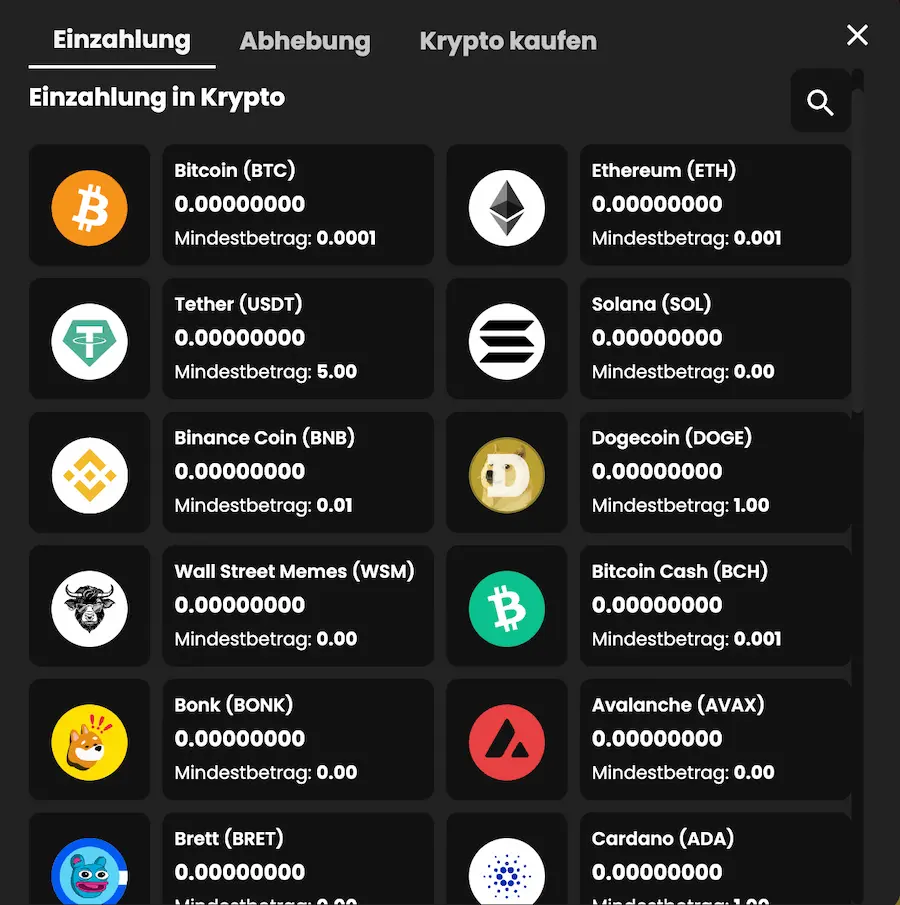
Task: Close the deposit dialog
Action: (857, 34)
